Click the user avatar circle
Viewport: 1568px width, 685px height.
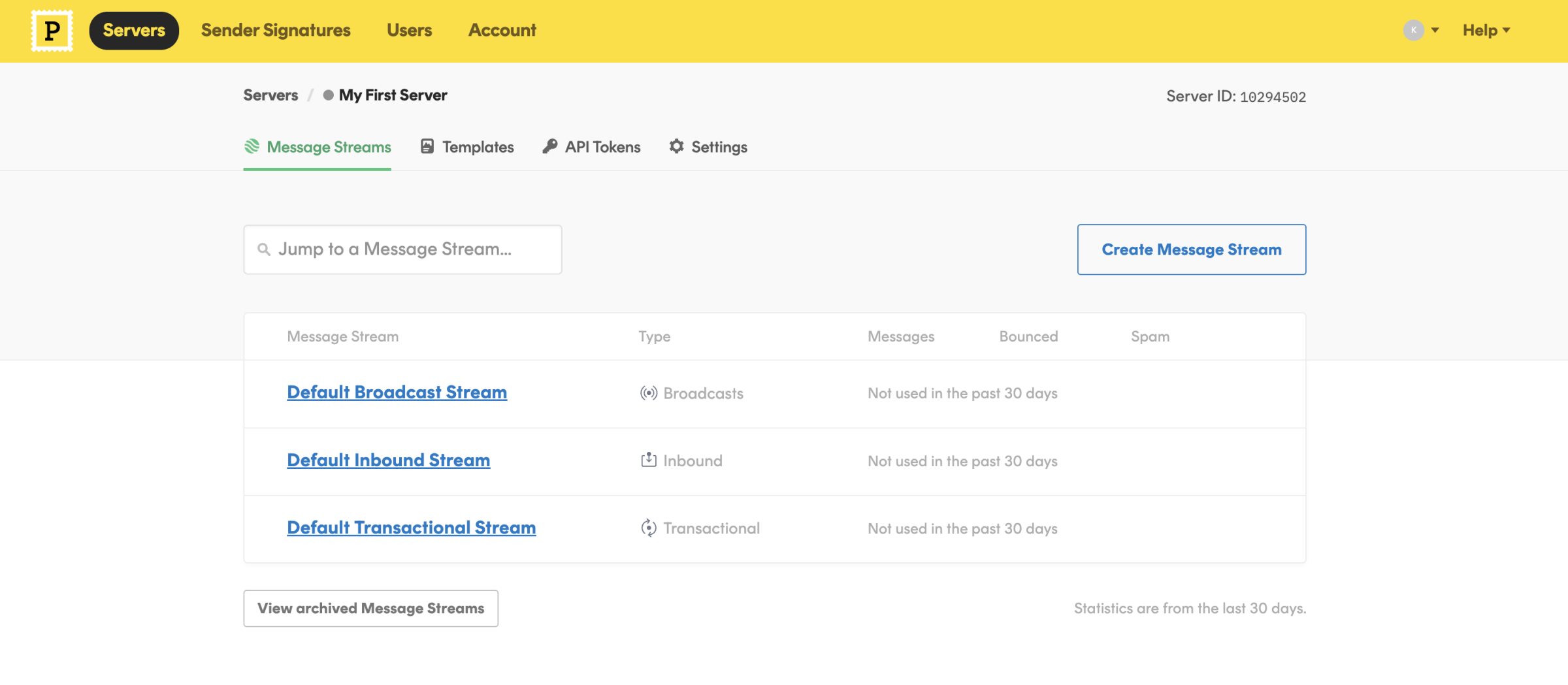click(1413, 29)
